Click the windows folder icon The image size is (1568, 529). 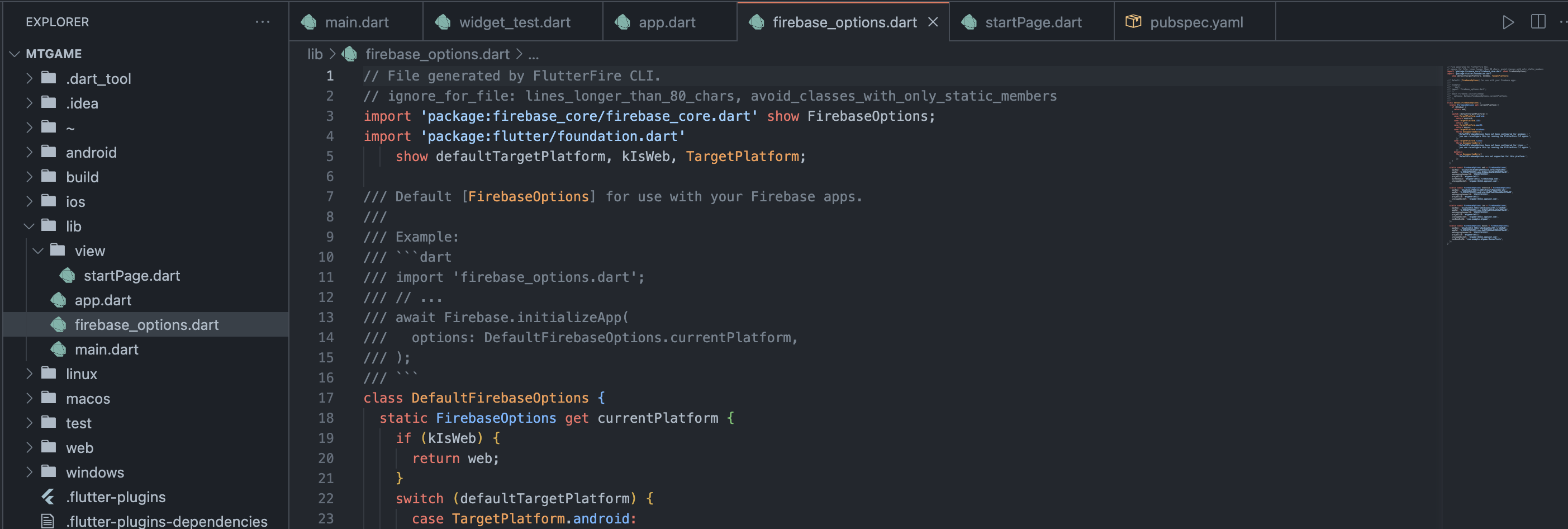pyautogui.click(x=49, y=472)
